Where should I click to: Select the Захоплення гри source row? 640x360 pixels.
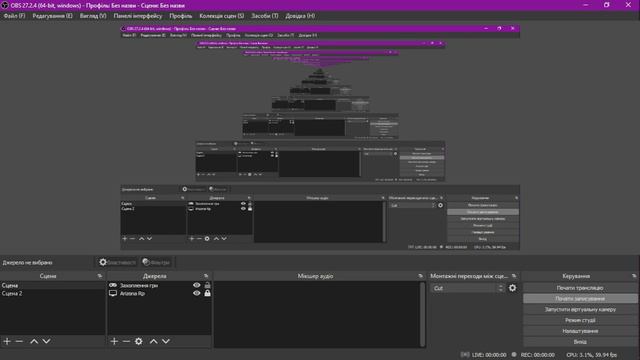pyautogui.click(x=160, y=285)
